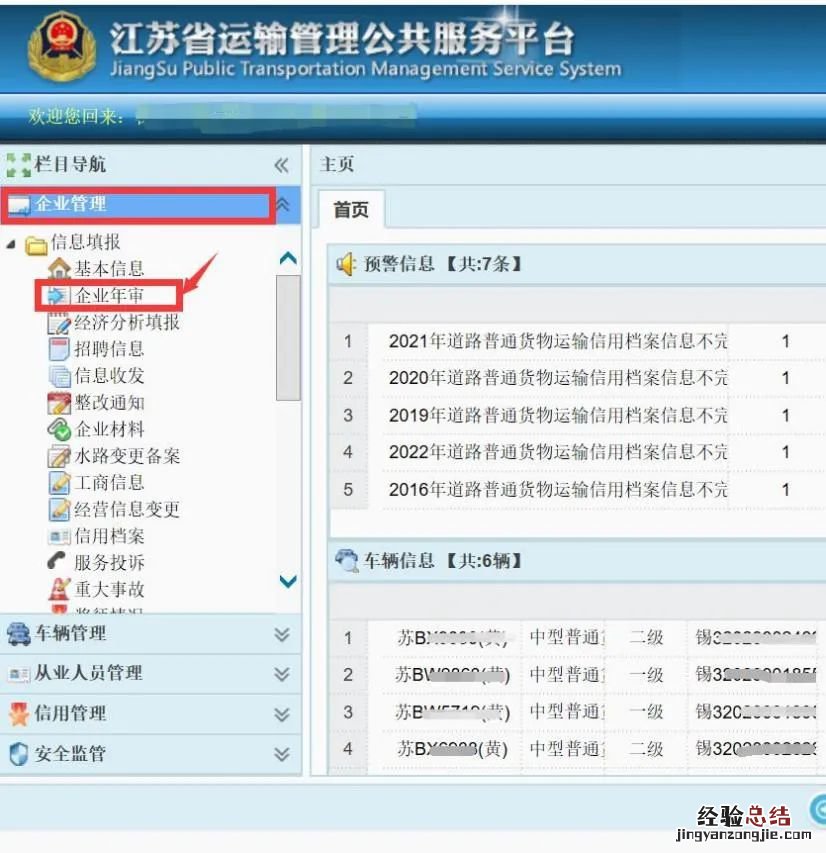The width and height of the screenshot is (826, 853).
Task: Click the 信用档案 card icon
Action: click(x=59, y=537)
